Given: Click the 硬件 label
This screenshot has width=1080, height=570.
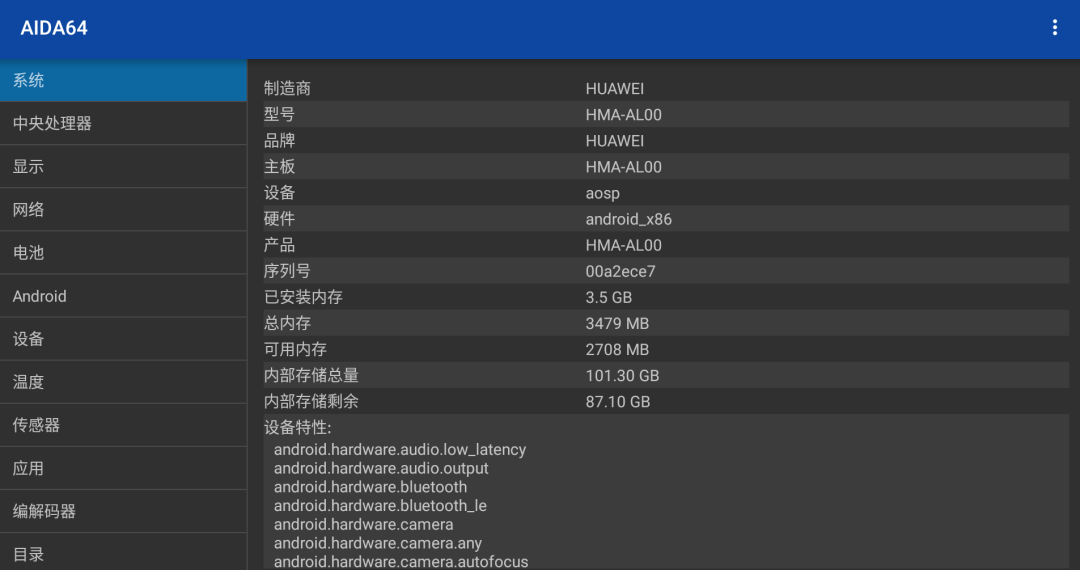Looking at the screenshot, I should (x=279, y=219).
